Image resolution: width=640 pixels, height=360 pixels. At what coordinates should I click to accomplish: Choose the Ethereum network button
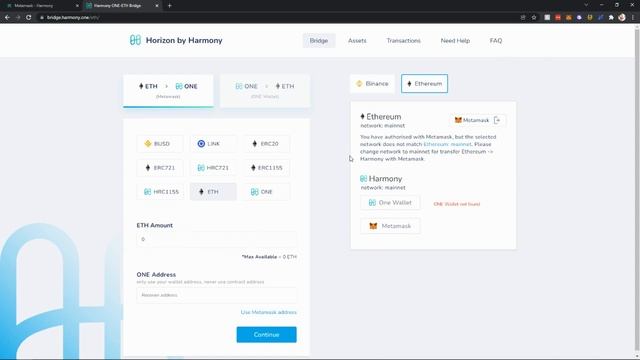tap(424, 84)
